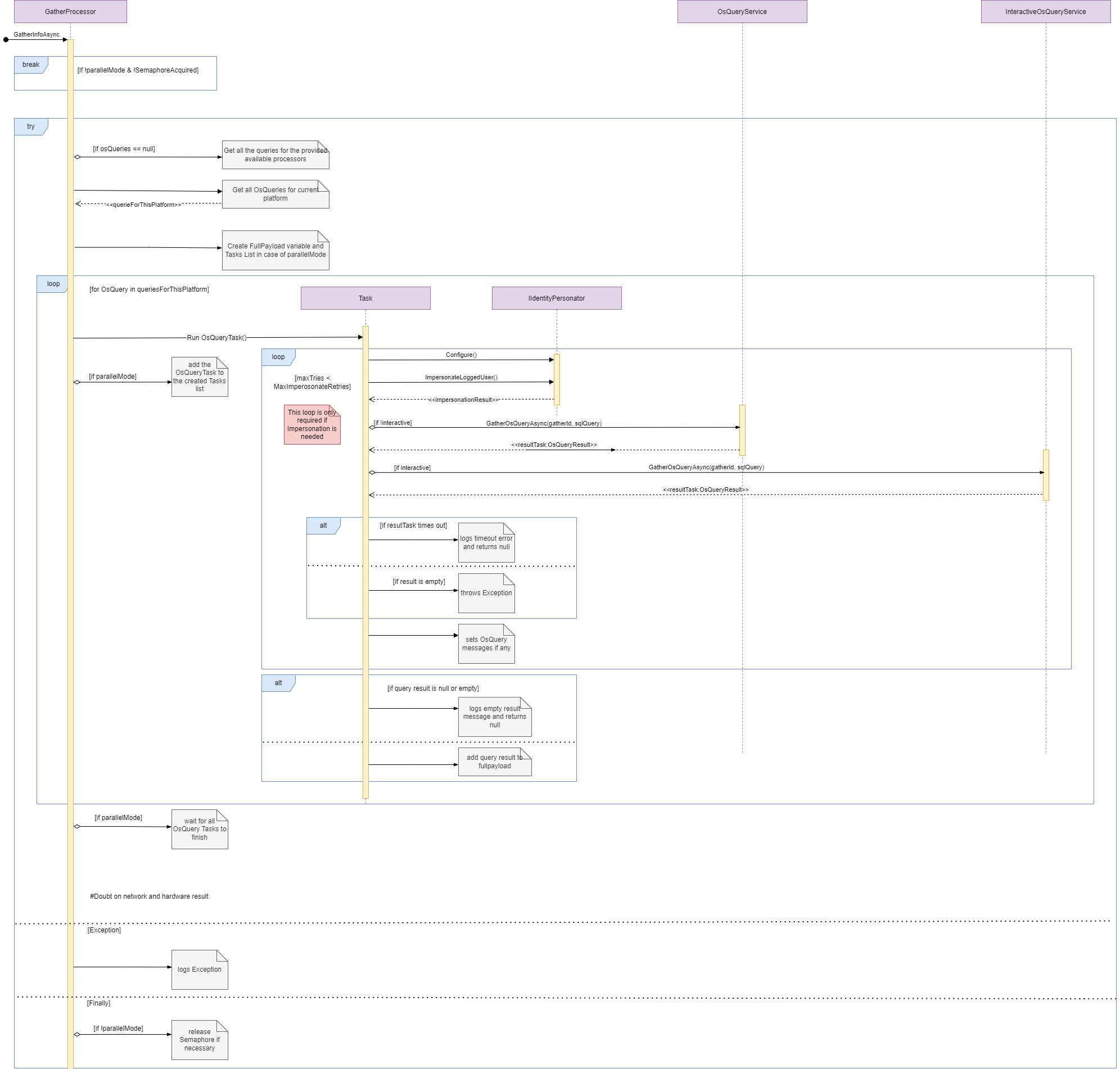Click the OsQueryService lifeline box
The height and width of the screenshot is (1069, 1120).
click(x=742, y=11)
